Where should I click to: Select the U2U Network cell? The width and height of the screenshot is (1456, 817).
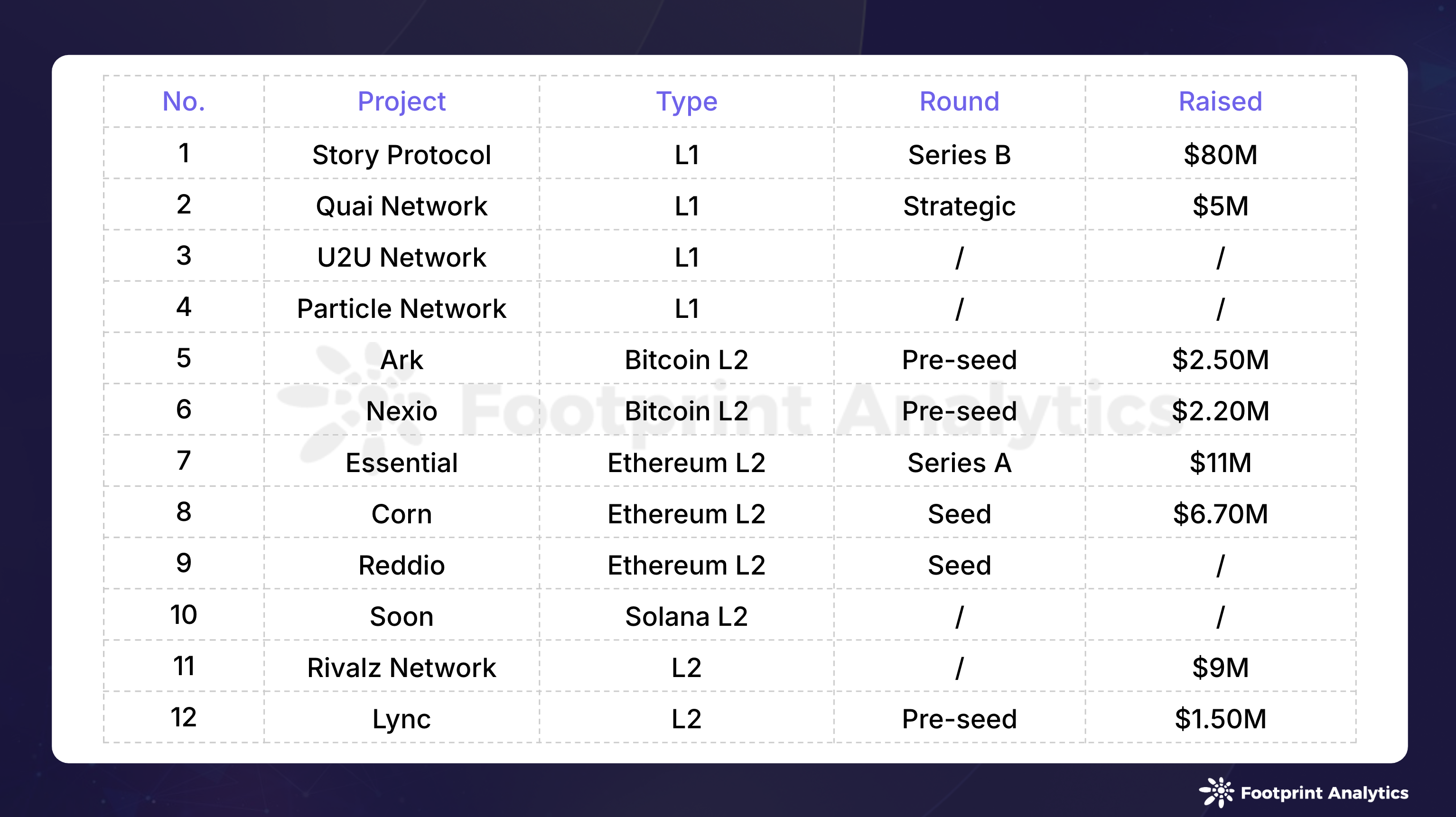pos(401,258)
